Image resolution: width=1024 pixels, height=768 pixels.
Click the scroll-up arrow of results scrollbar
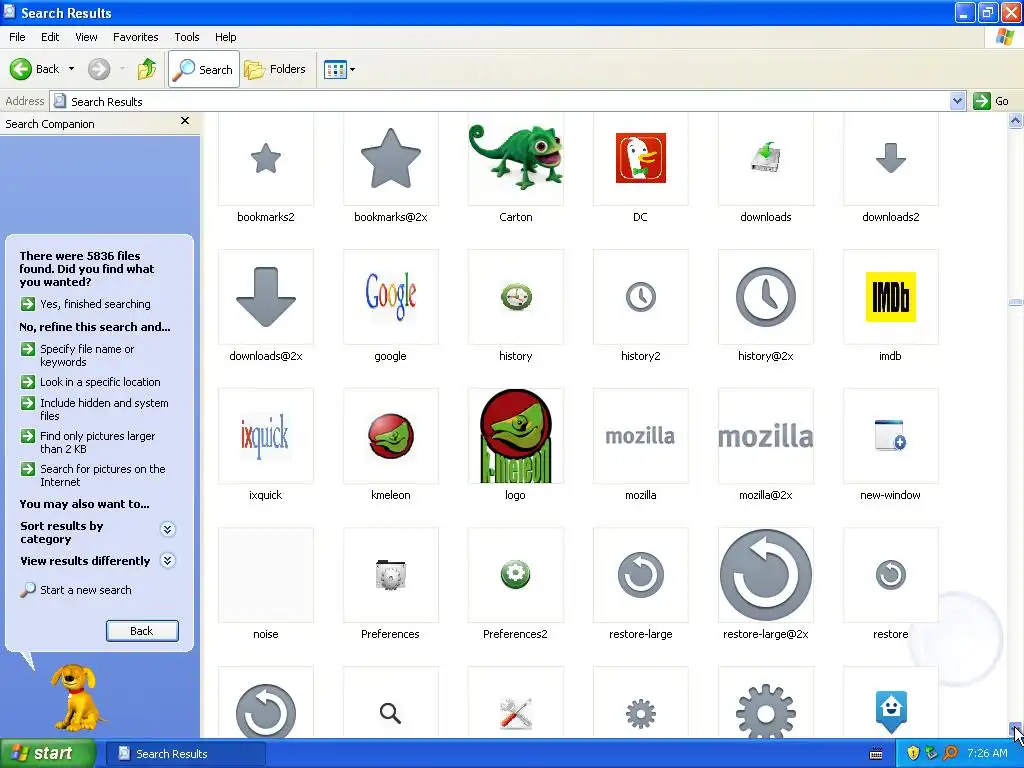pyautogui.click(x=1015, y=120)
